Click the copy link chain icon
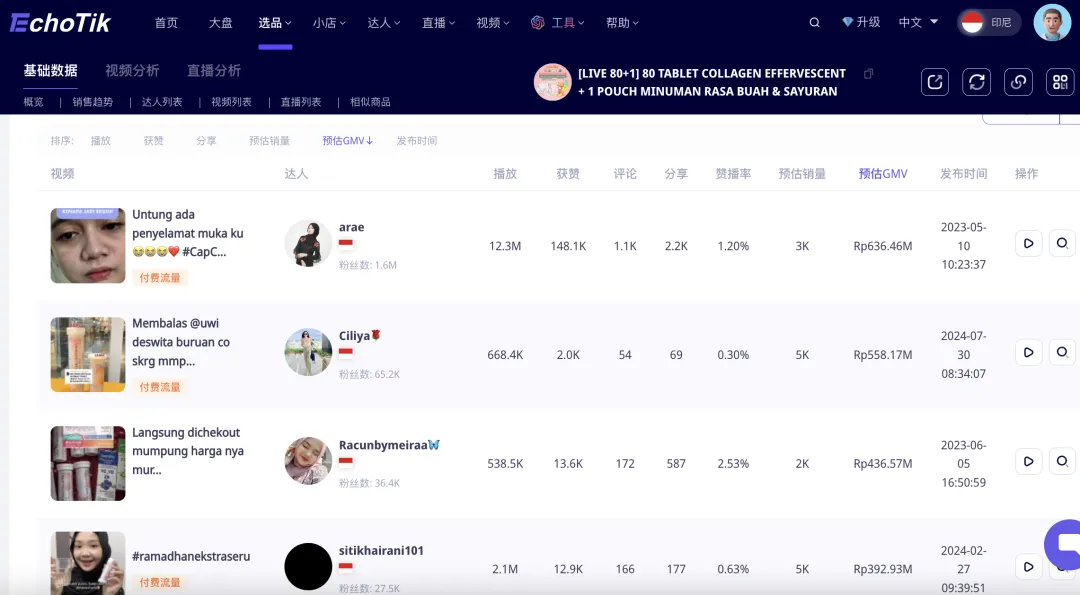Image resolution: width=1080 pixels, height=595 pixels. [x=1018, y=82]
